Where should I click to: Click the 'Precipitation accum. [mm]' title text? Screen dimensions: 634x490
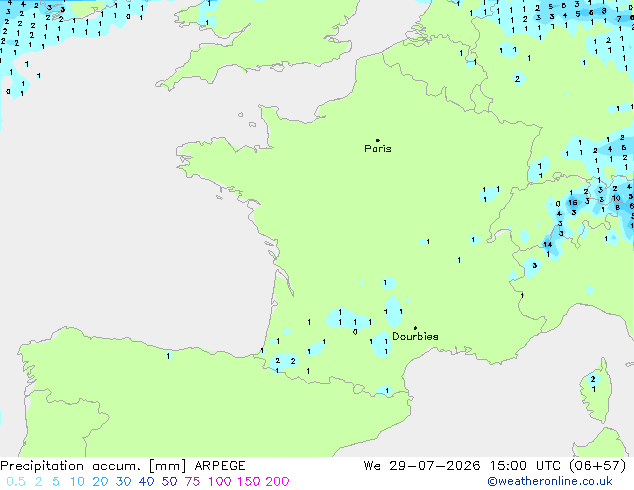pos(93,466)
